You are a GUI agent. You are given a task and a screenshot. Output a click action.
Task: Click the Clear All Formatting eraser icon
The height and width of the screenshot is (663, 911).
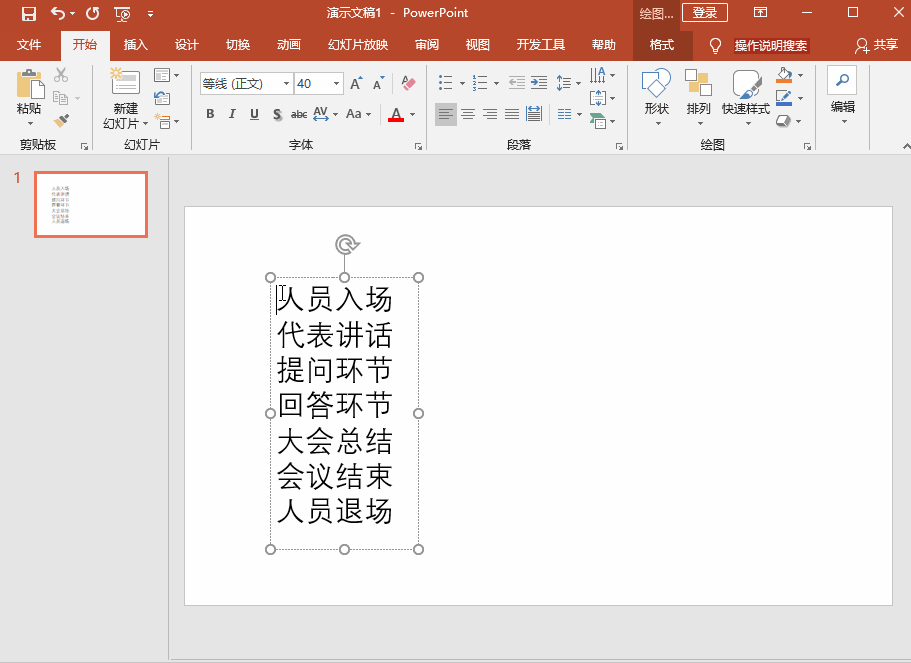(x=407, y=83)
